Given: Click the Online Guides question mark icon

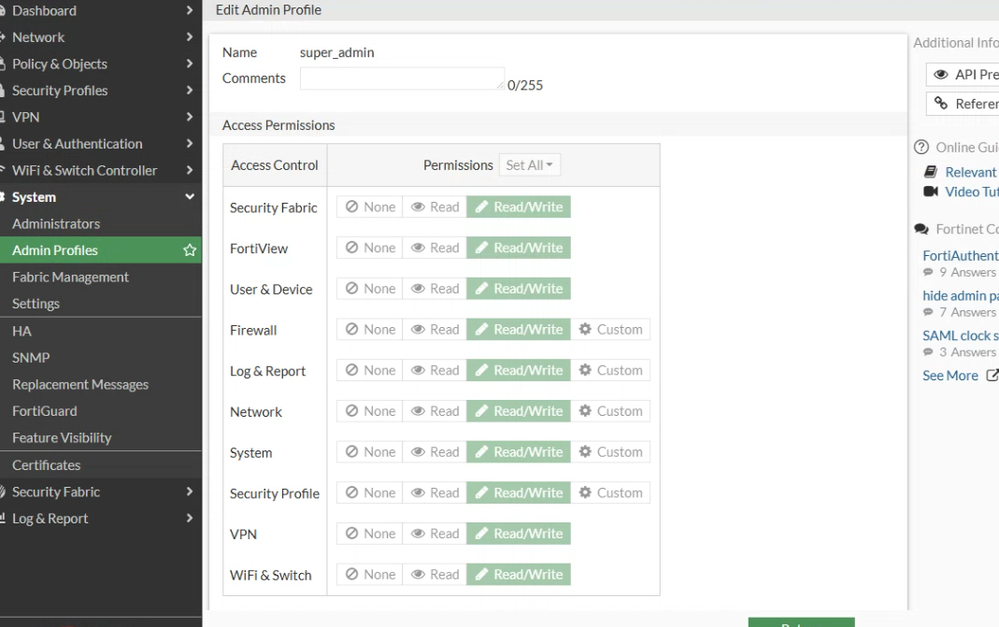Looking at the screenshot, I should [922, 147].
